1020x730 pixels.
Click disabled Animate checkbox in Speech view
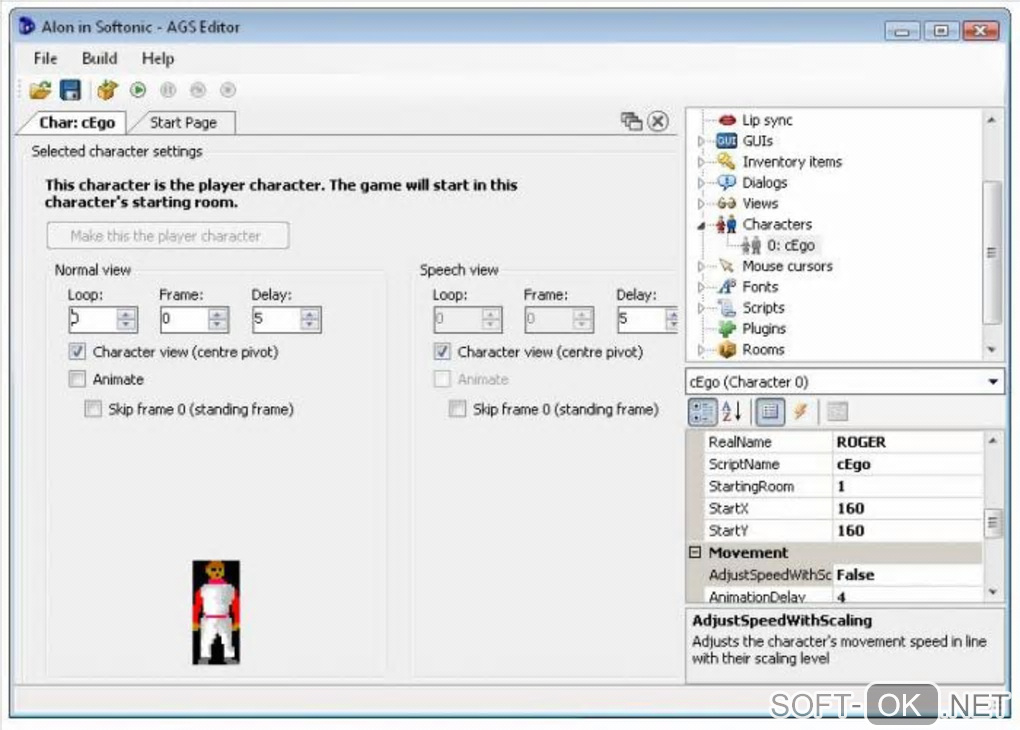tap(442, 379)
